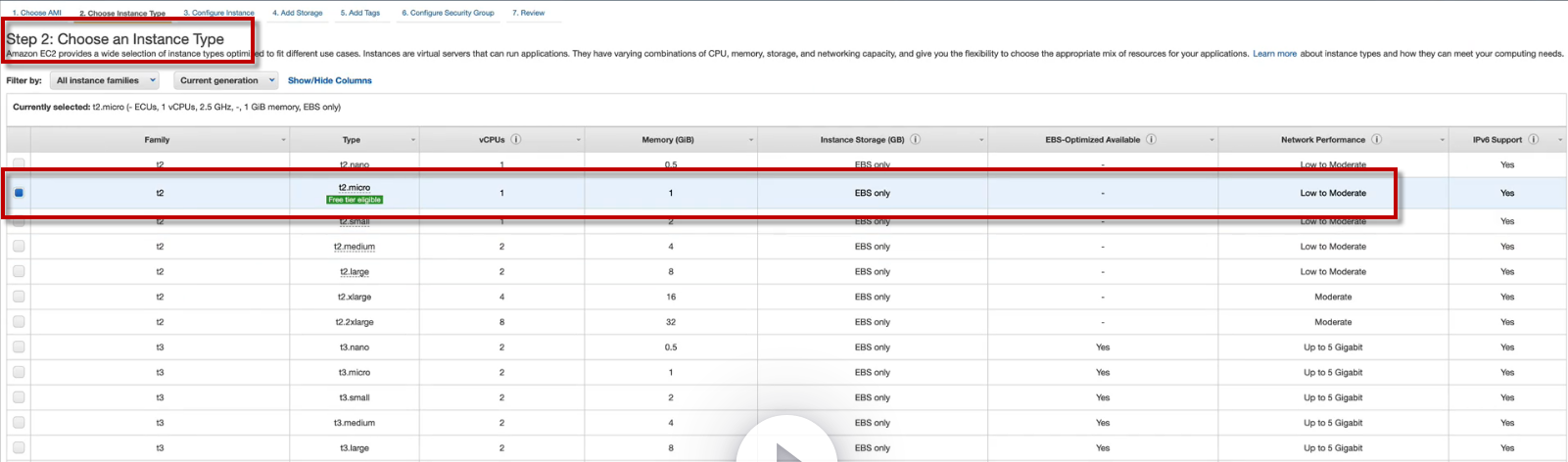Screen dimensions: 1568x462
Task: Switch to 2. Choose Instance Type tab
Action: [x=122, y=14]
